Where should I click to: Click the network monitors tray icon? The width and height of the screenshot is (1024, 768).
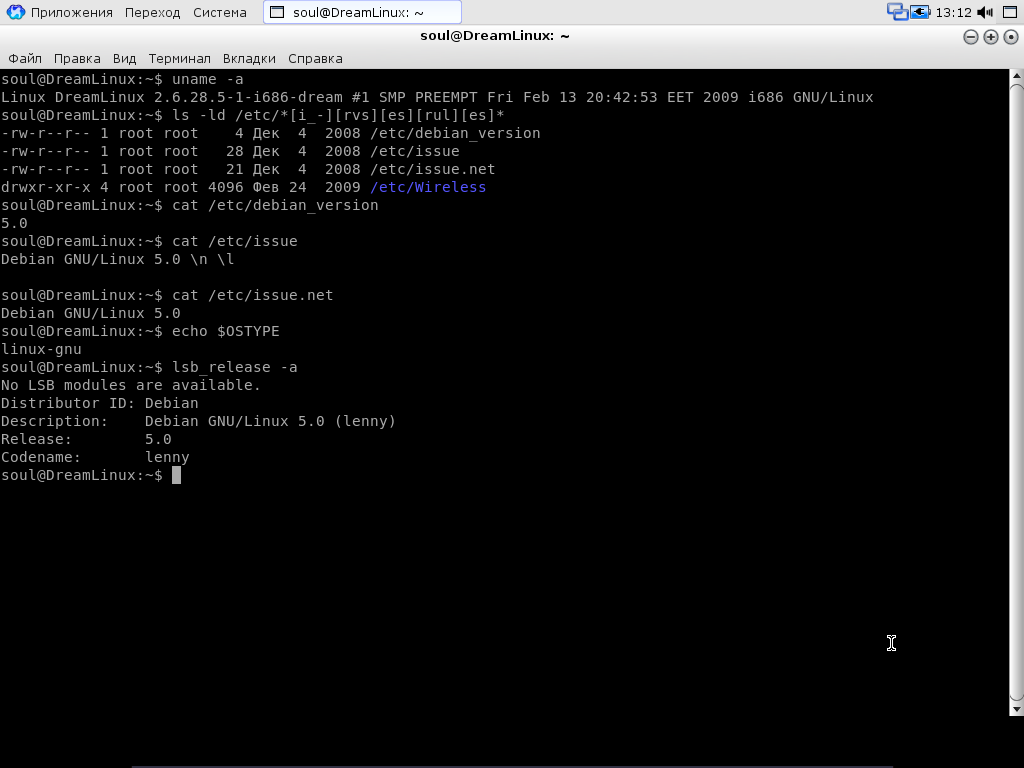[x=897, y=12]
